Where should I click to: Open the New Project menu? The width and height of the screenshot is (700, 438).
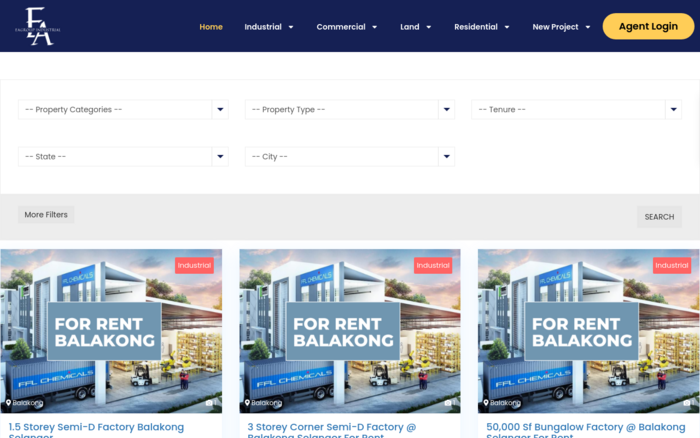coord(555,27)
